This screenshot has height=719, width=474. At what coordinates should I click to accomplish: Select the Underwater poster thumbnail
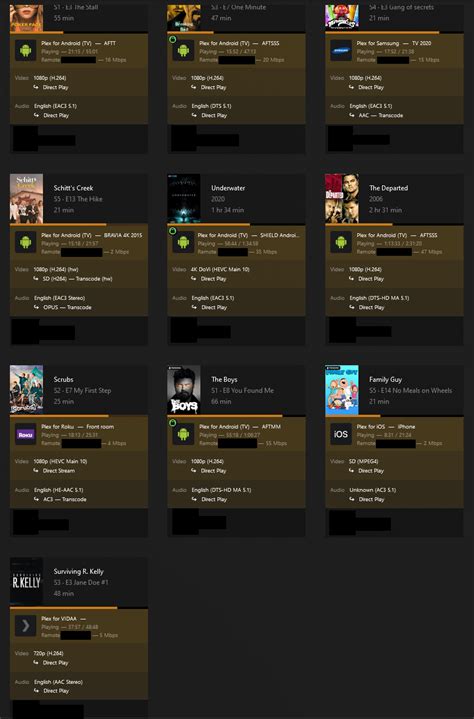click(184, 198)
